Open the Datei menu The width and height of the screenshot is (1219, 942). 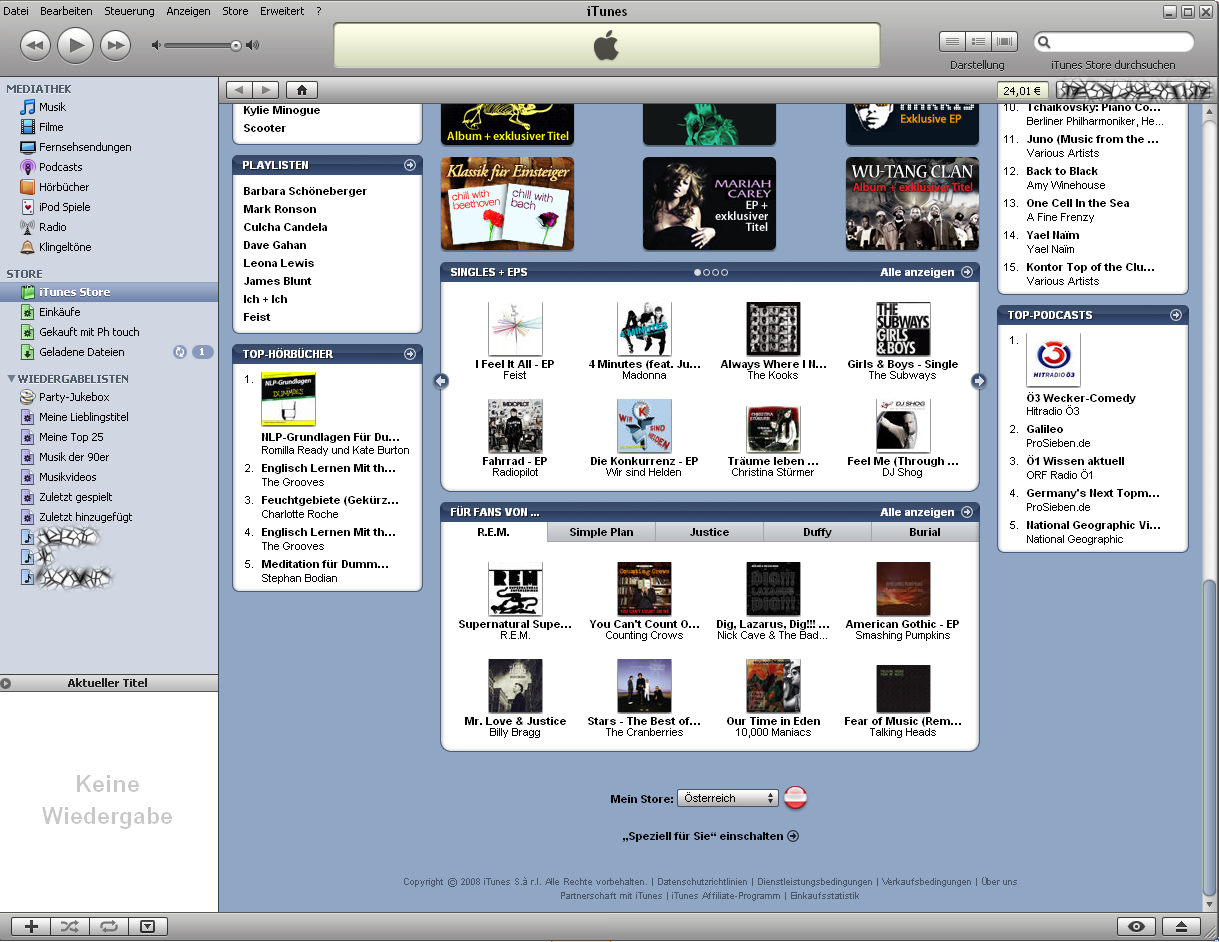17,11
